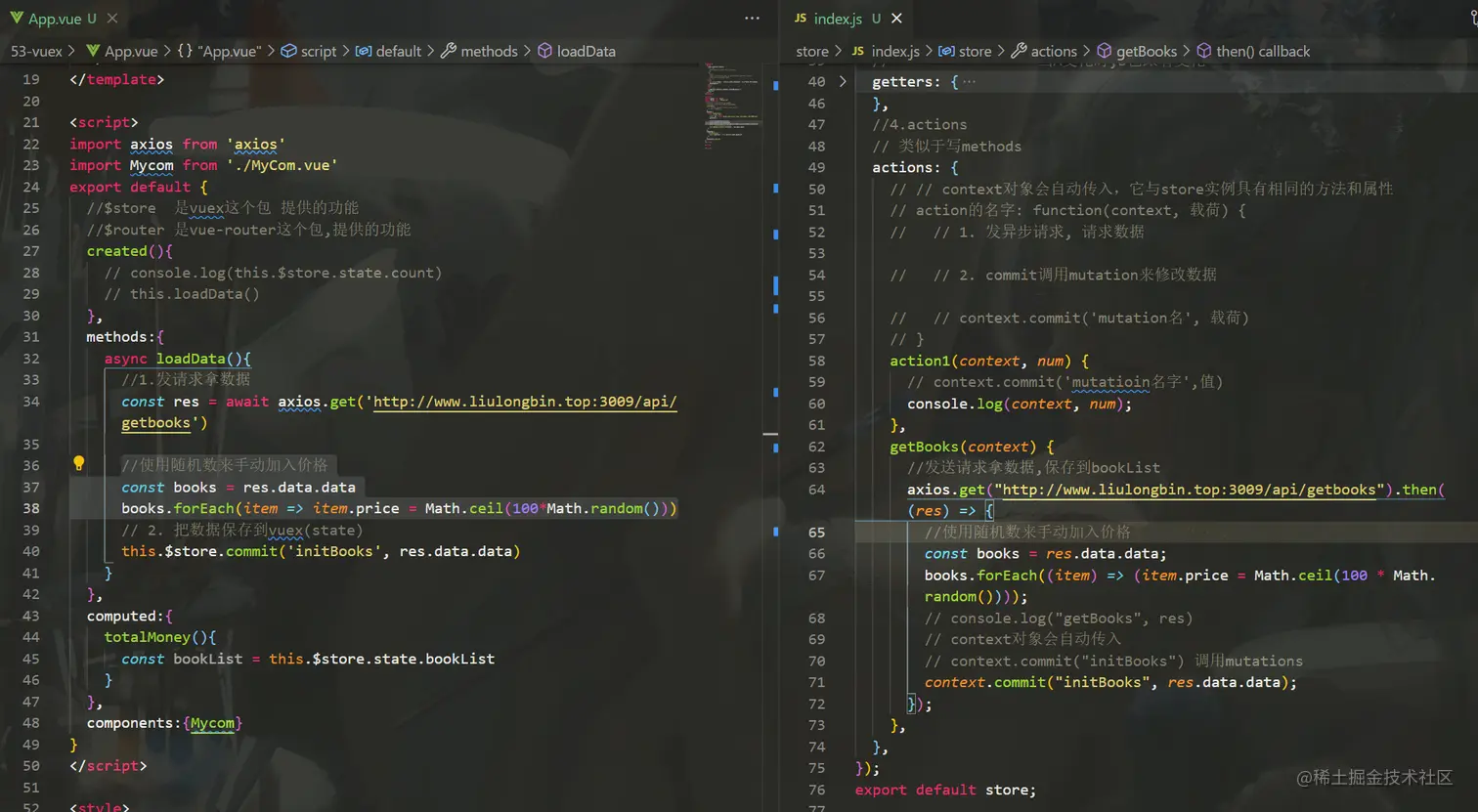Open the first store folder breadcrumb in index.js pane
Image resolution: width=1478 pixels, height=812 pixels.
(x=812, y=51)
